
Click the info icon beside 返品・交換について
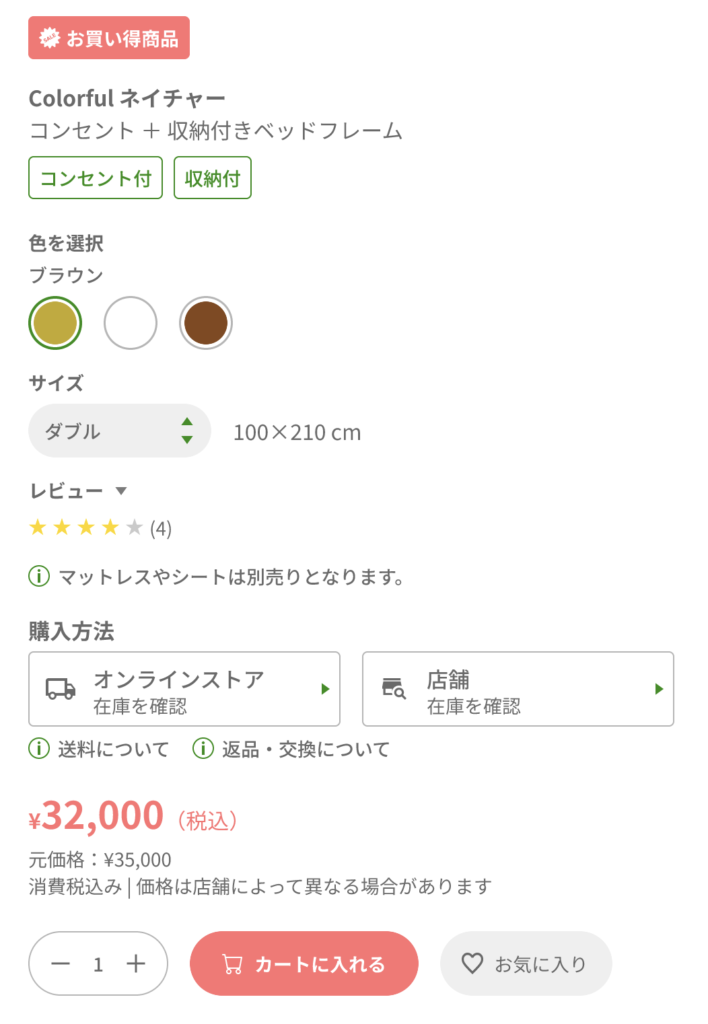(203, 749)
